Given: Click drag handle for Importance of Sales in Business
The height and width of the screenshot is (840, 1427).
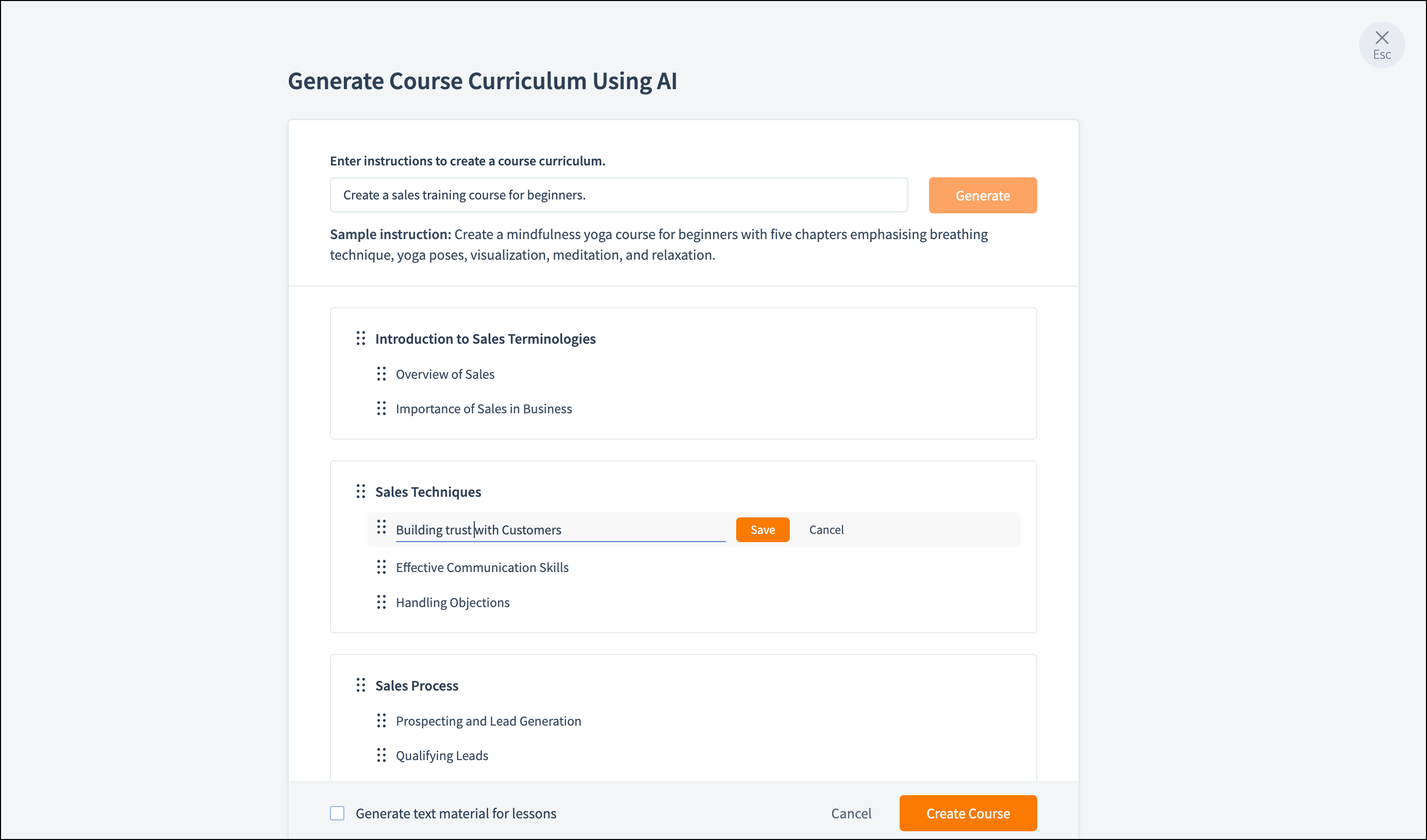Looking at the screenshot, I should 381,408.
